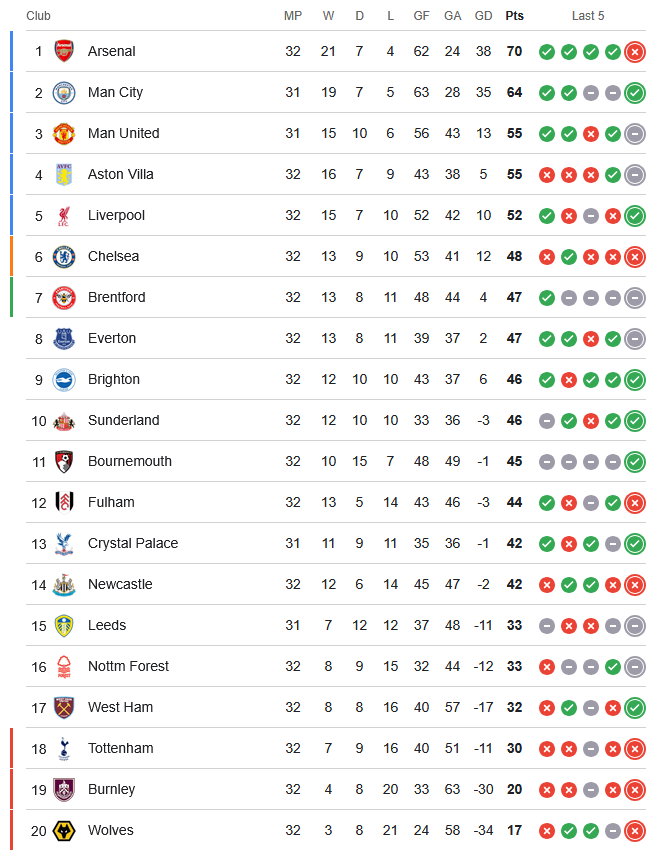Screen dimensions: 660x857
Task: Click the Wolves club crest
Action: pos(62,830)
